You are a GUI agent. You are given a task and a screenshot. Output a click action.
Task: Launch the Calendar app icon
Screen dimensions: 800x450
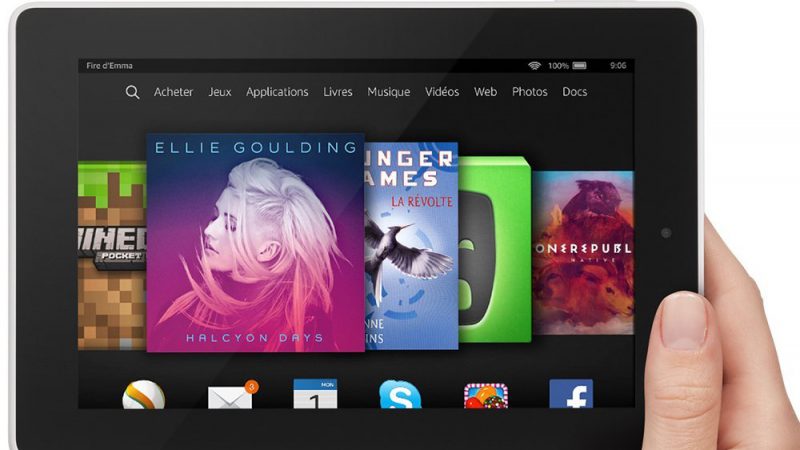(315, 394)
